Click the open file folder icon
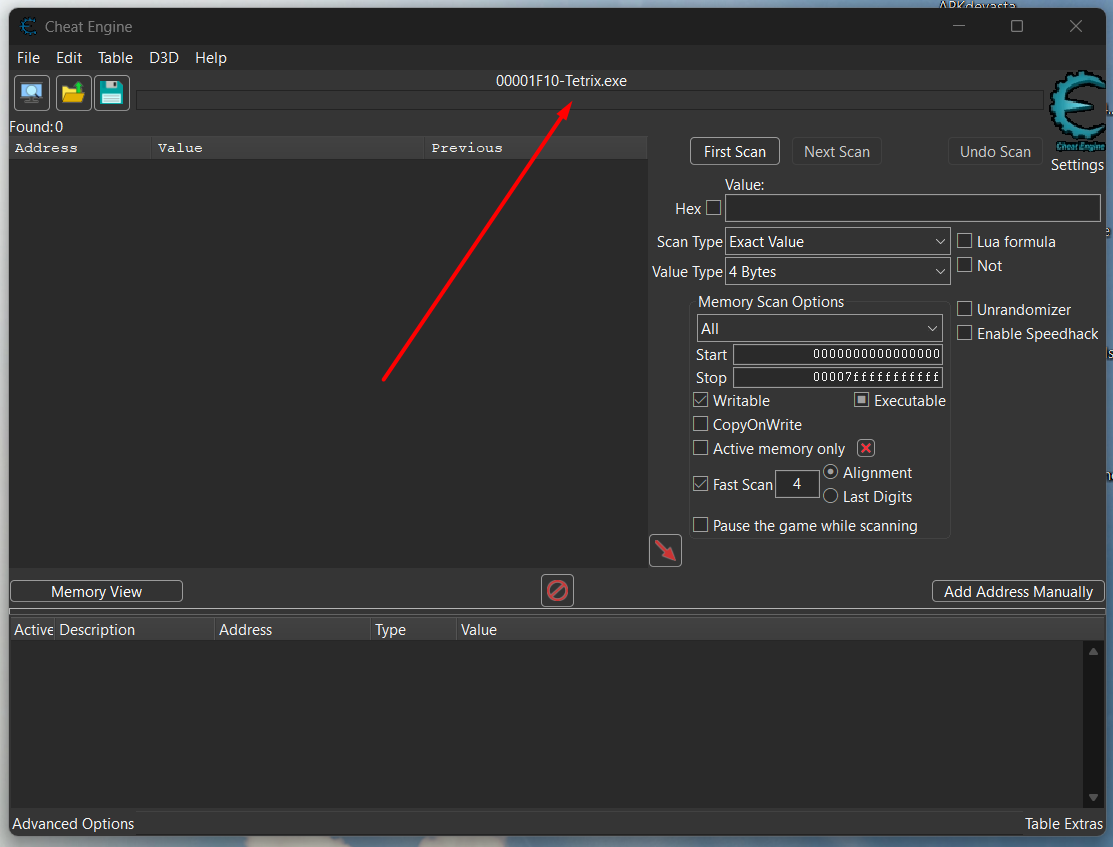Image resolution: width=1113 pixels, height=847 pixels. coord(73,93)
